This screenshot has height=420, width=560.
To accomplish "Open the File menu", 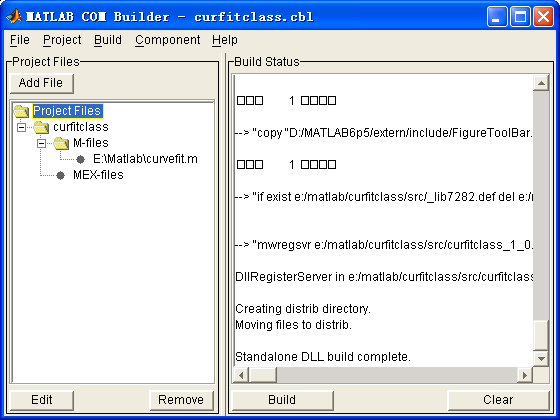I will (20, 40).
